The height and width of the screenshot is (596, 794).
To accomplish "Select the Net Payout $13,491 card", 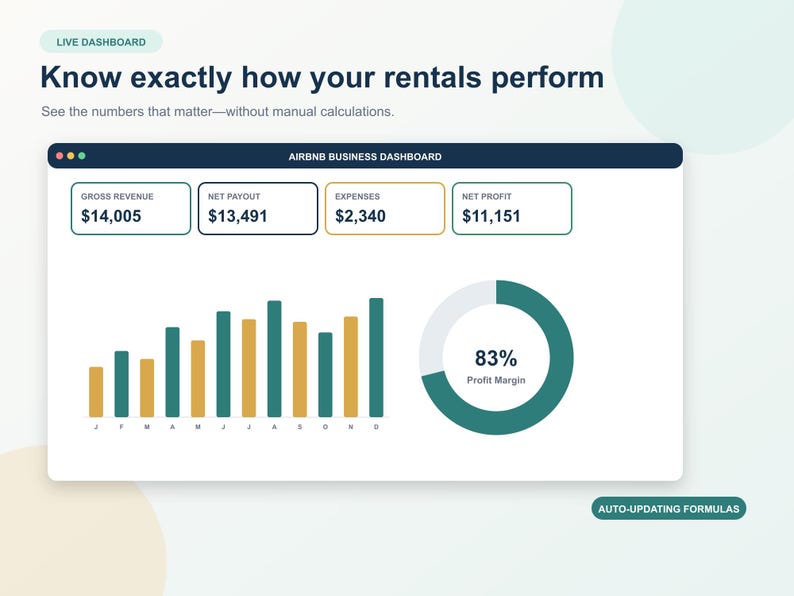I will click(258, 209).
